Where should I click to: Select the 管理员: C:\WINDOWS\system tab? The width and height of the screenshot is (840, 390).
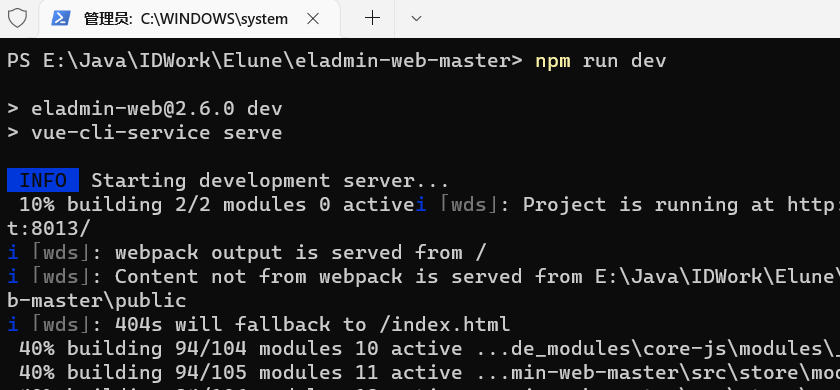[189, 19]
